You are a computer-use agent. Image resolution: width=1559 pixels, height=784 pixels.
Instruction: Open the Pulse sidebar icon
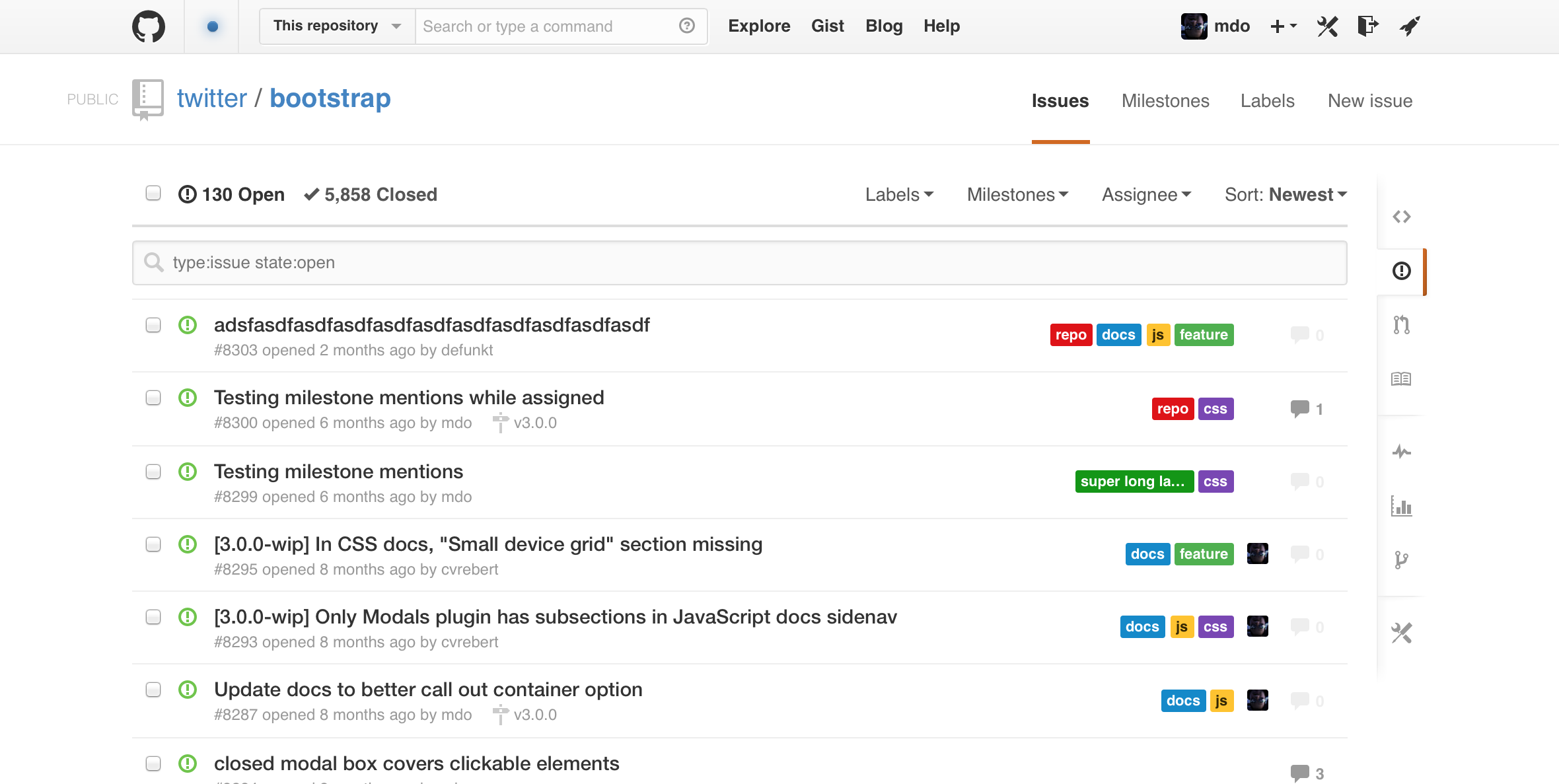(x=1402, y=452)
